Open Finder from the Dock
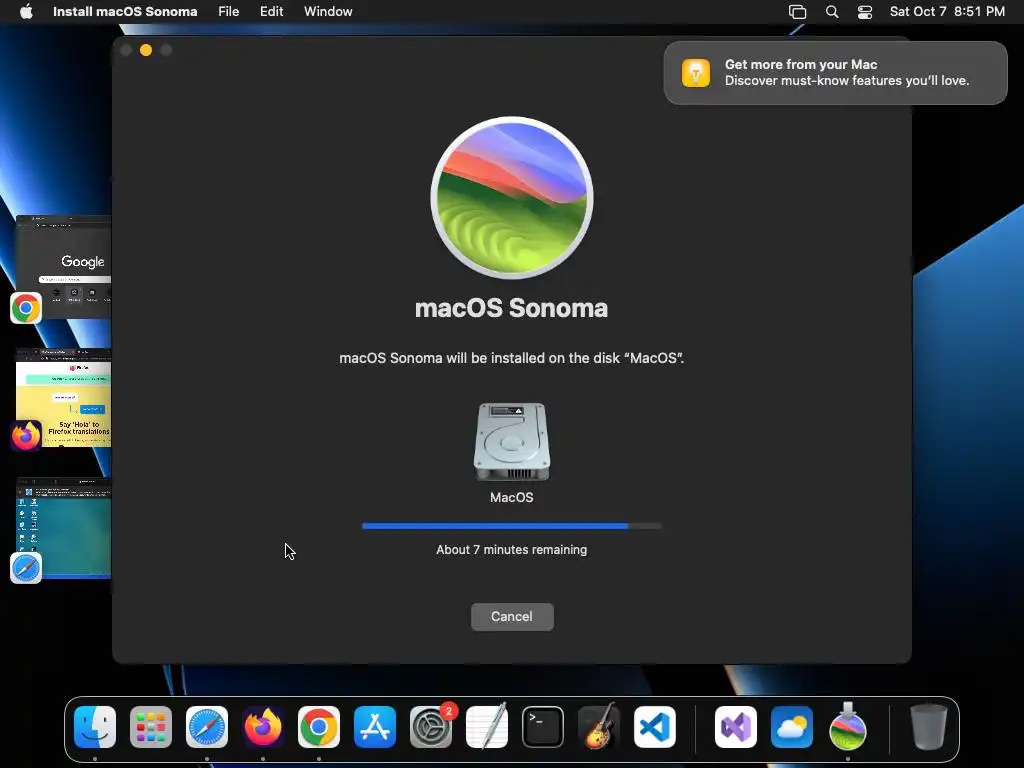 95,727
